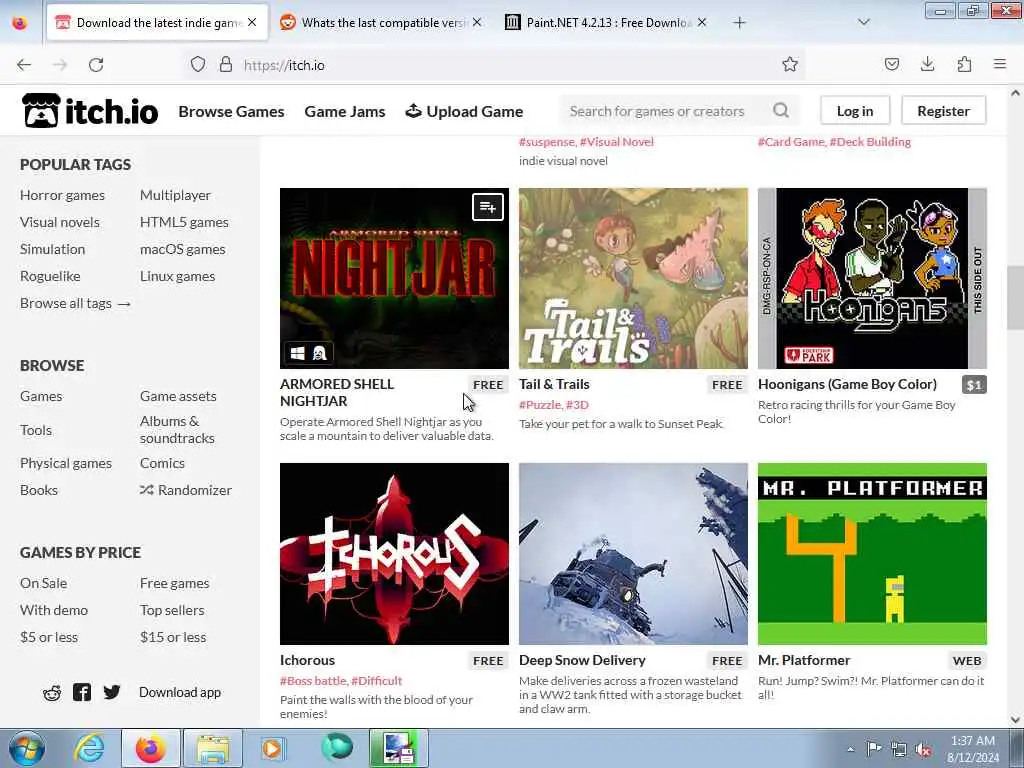
Task: Click the Windows platform icon on Nightjar thumbnail
Action: click(297, 353)
